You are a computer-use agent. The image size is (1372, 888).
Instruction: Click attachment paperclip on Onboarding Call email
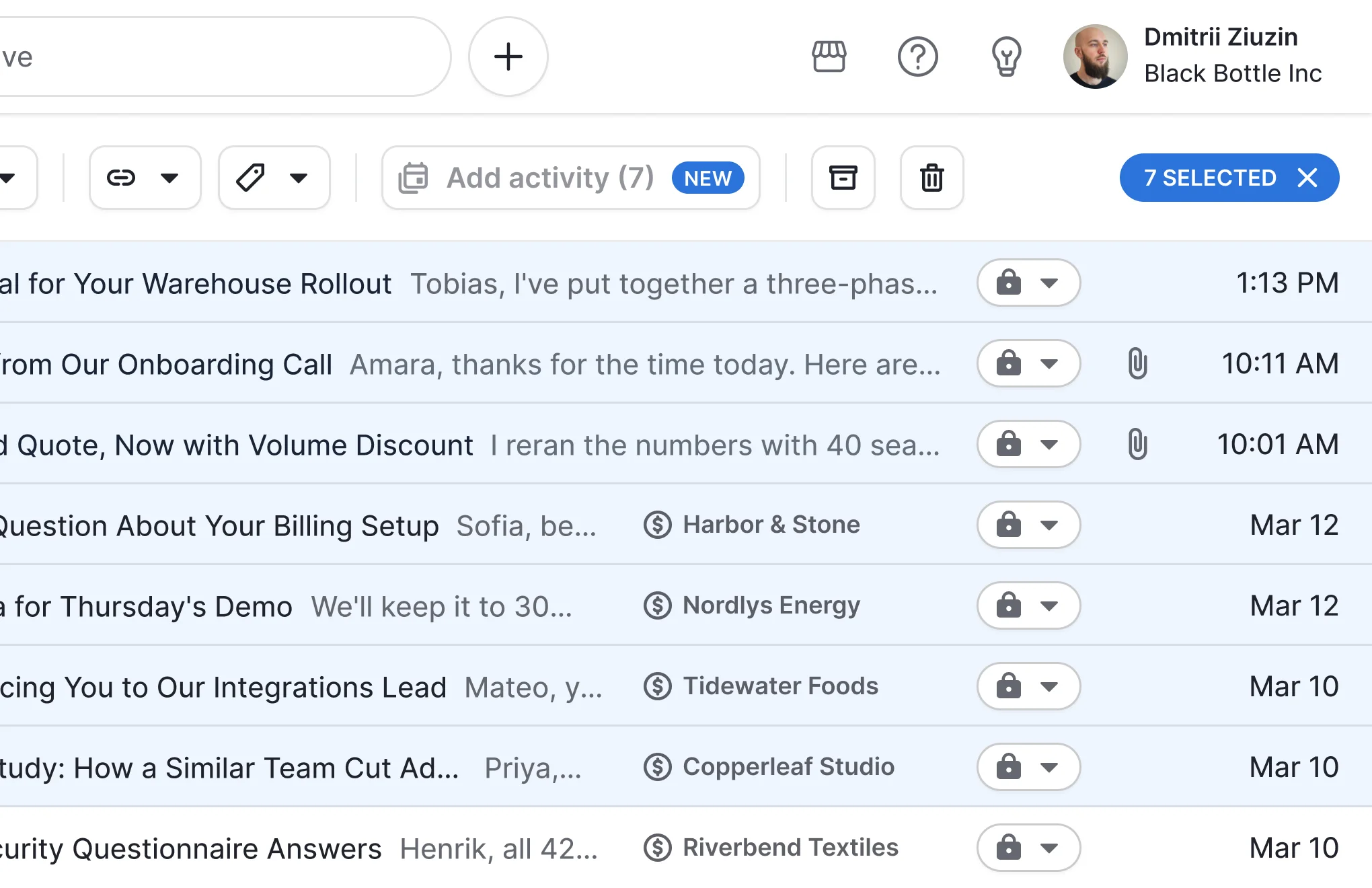coord(1137,363)
